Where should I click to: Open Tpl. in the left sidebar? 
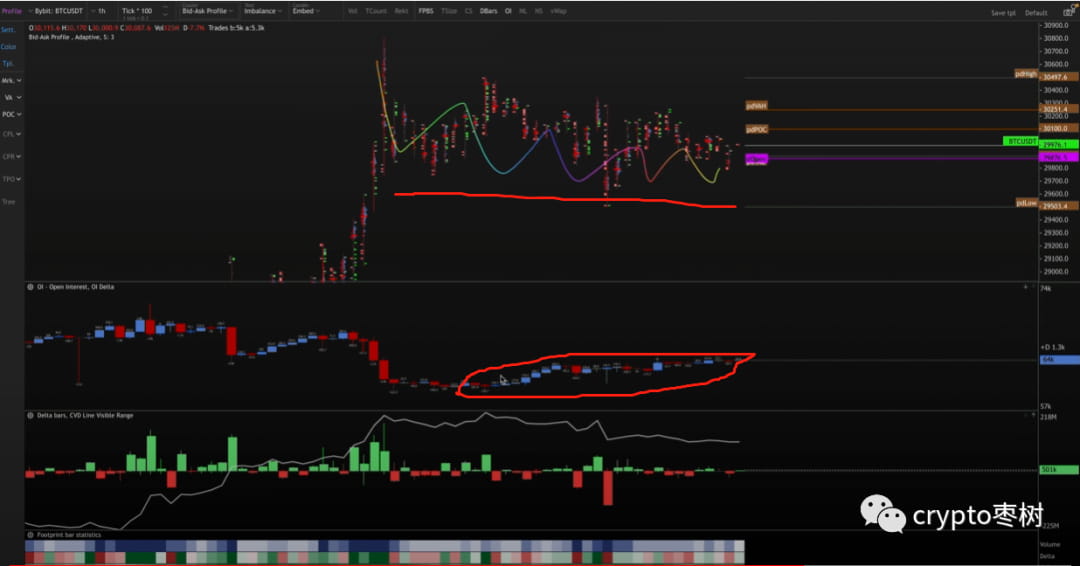point(8,63)
